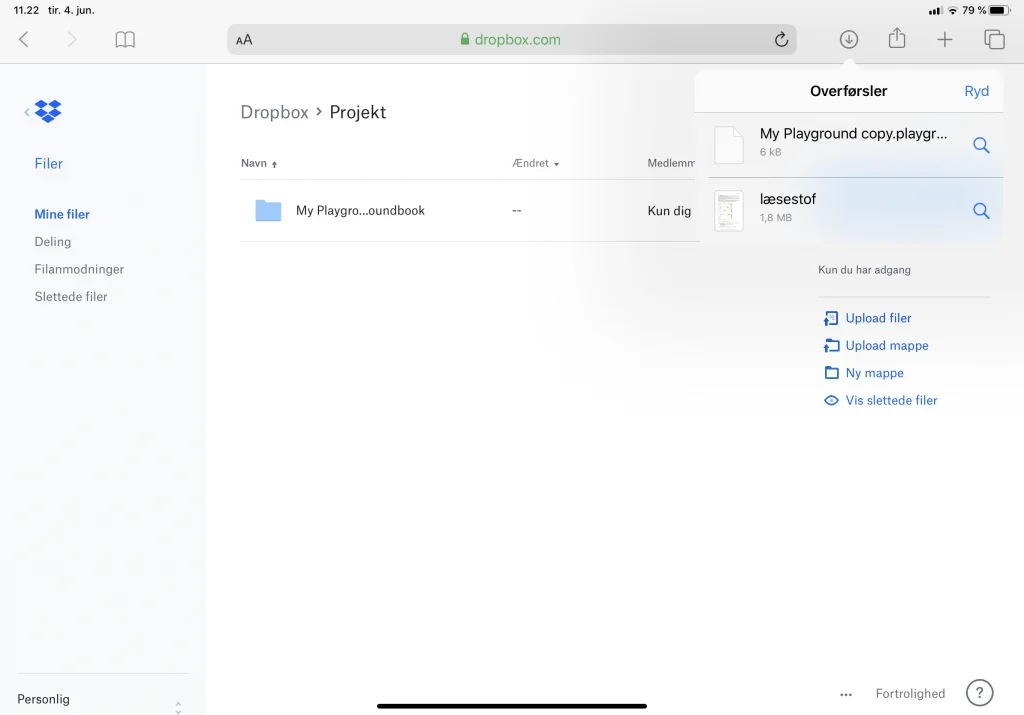1024x715 pixels.
Task: Navigate to Dropbox breadcrumb root
Action: (x=274, y=112)
